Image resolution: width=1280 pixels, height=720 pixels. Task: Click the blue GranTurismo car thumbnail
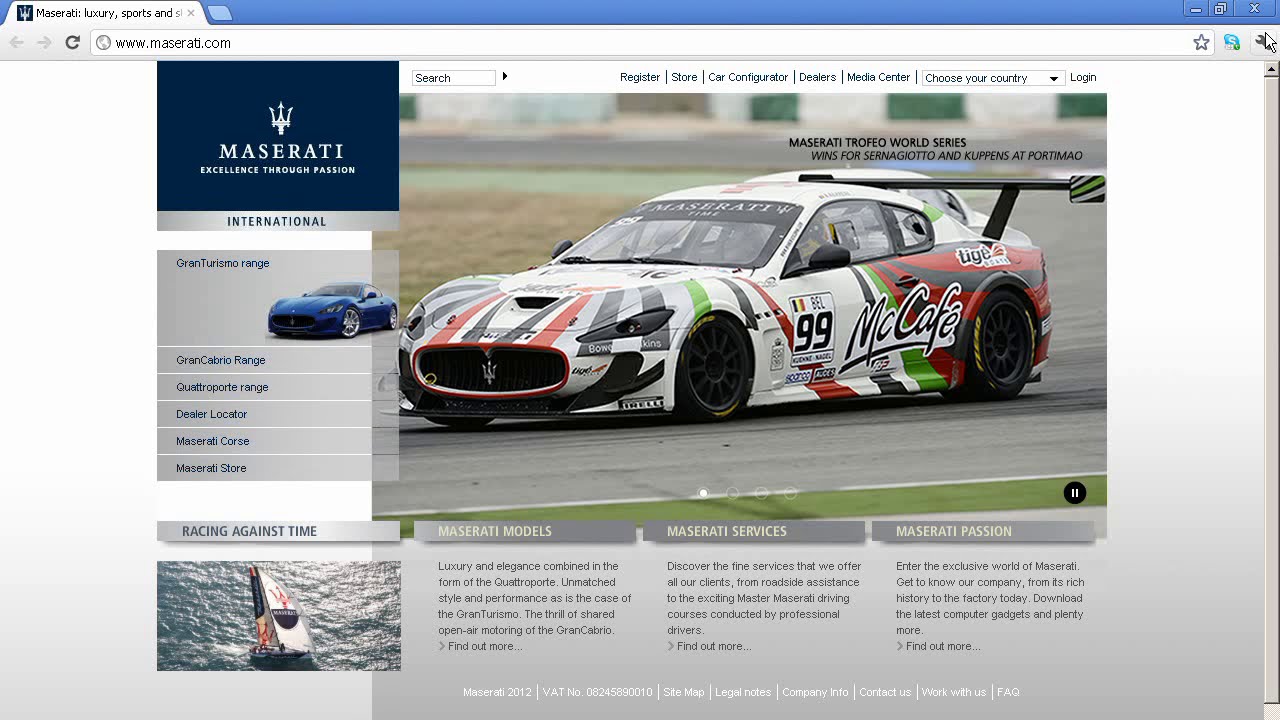click(332, 310)
